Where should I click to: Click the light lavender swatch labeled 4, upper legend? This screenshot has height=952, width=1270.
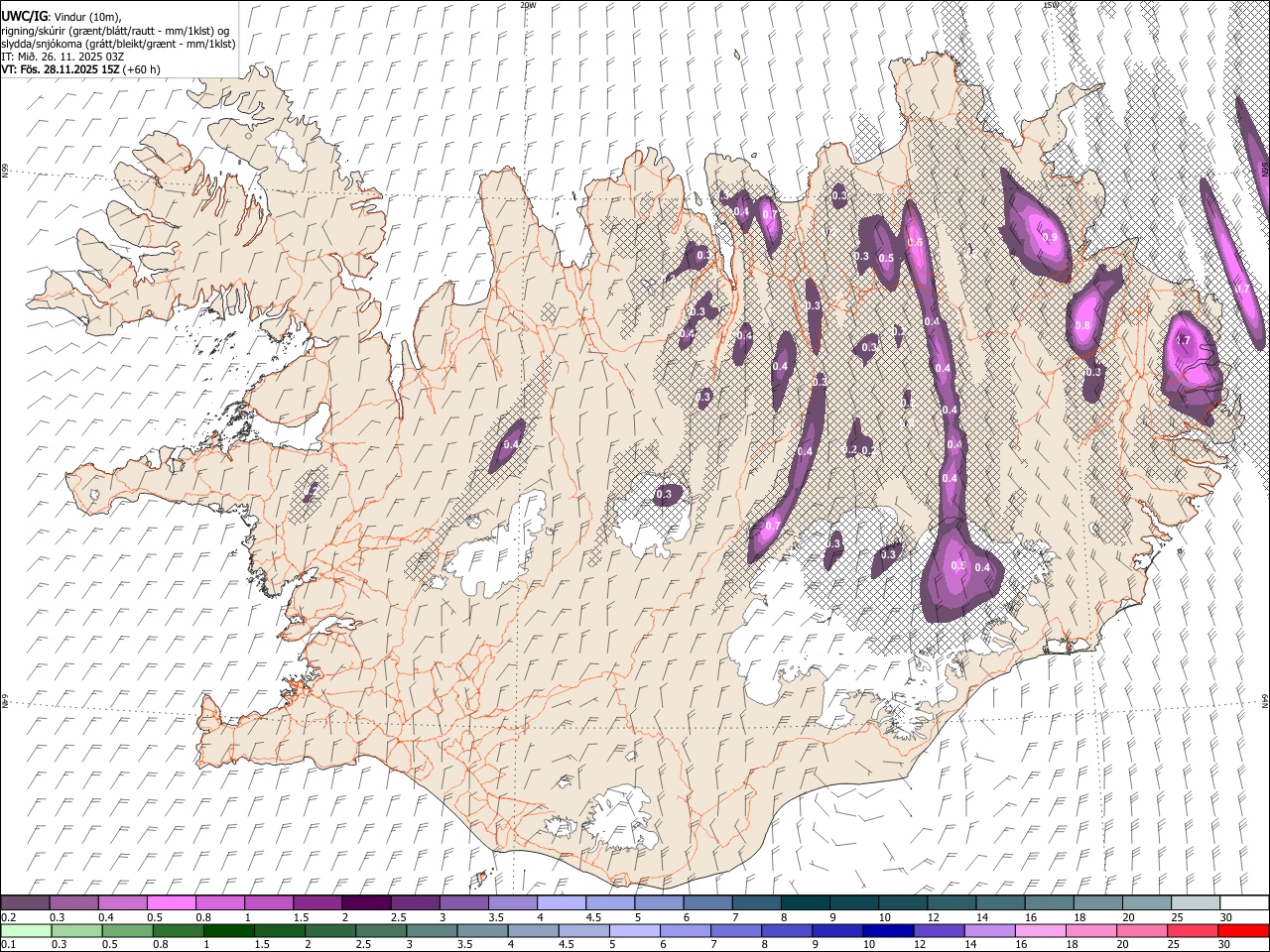[x=561, y=902]
